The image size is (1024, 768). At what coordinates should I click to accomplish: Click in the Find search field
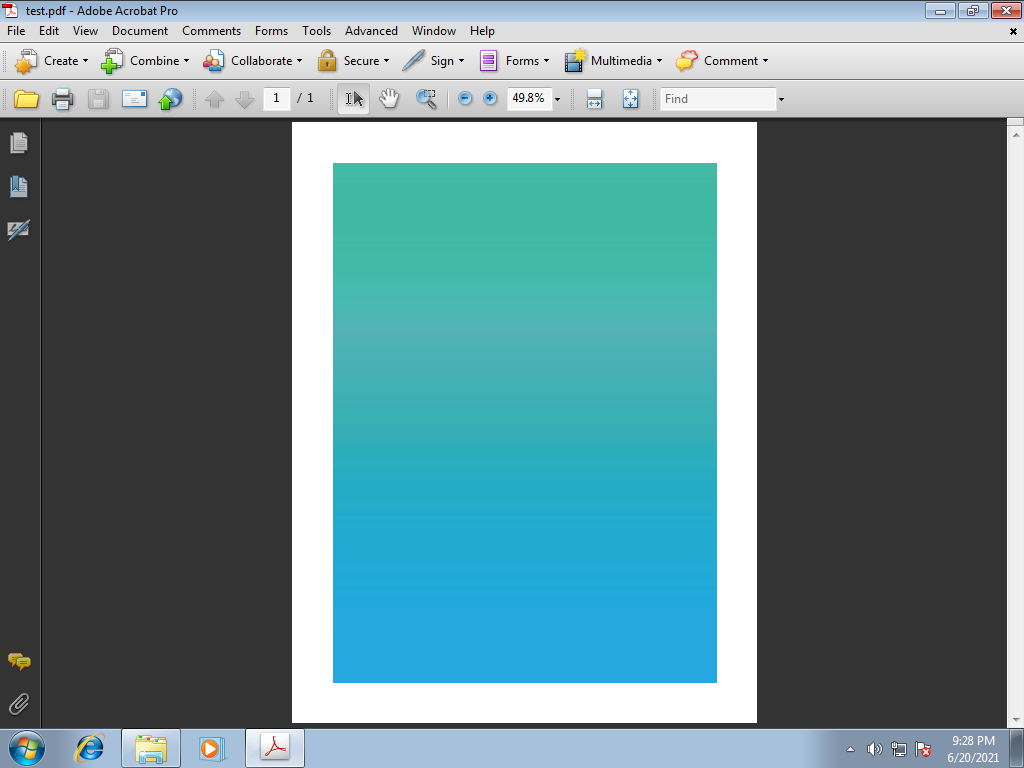pyautogui.click(x=717, y=99)
